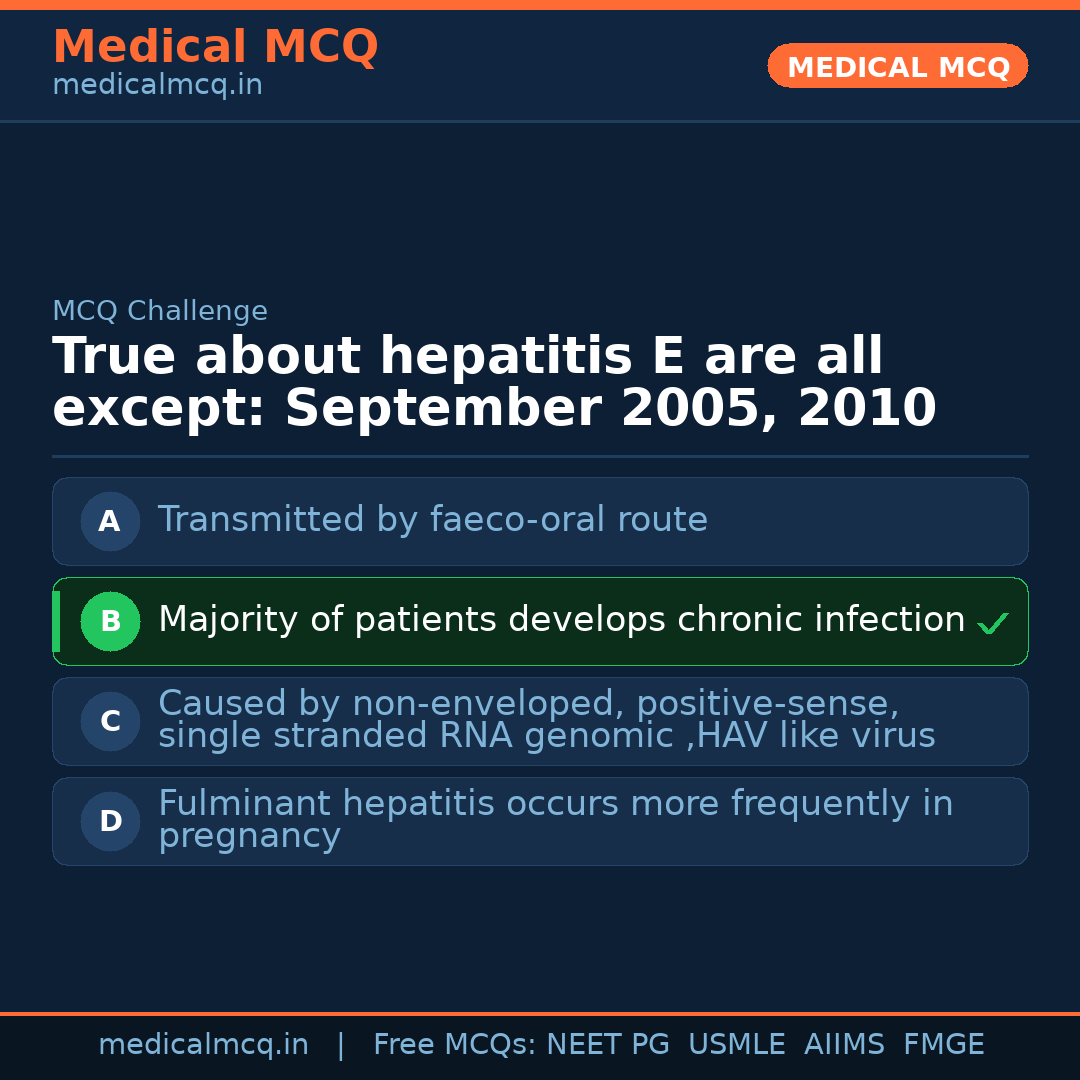Select the 'Caused by non-enveloped' RNA virus option
Image resolution: width=1080 pixels, height=1080 pixels.
click(x=546, y=720)
